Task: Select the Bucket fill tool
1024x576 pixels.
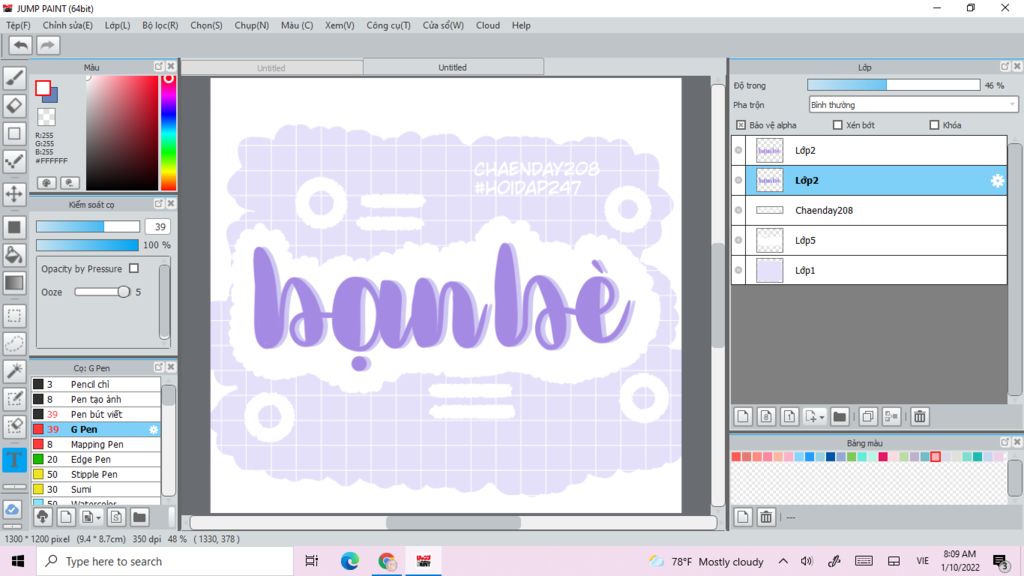Action: (14, 255)
